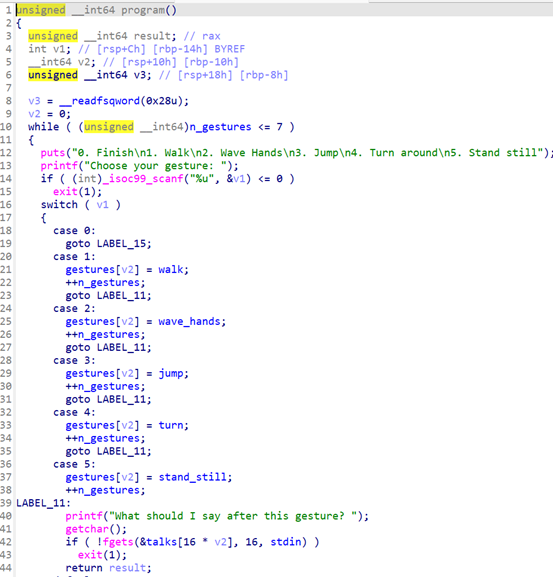Click 'case 3:' label
The height and width of the screenshot is (577, 553).
coord(74,360)
